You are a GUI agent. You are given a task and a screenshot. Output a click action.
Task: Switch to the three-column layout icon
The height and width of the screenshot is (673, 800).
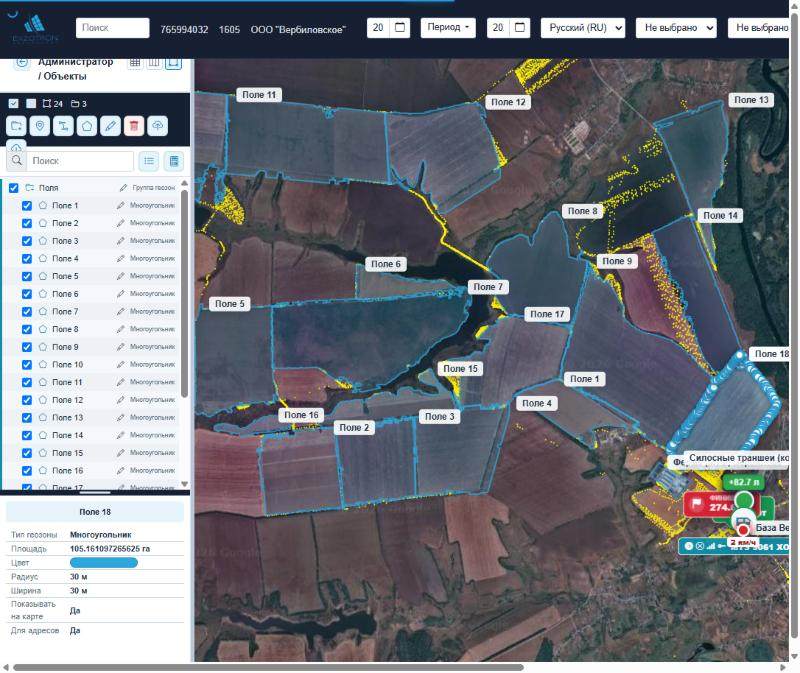[154, 63]
